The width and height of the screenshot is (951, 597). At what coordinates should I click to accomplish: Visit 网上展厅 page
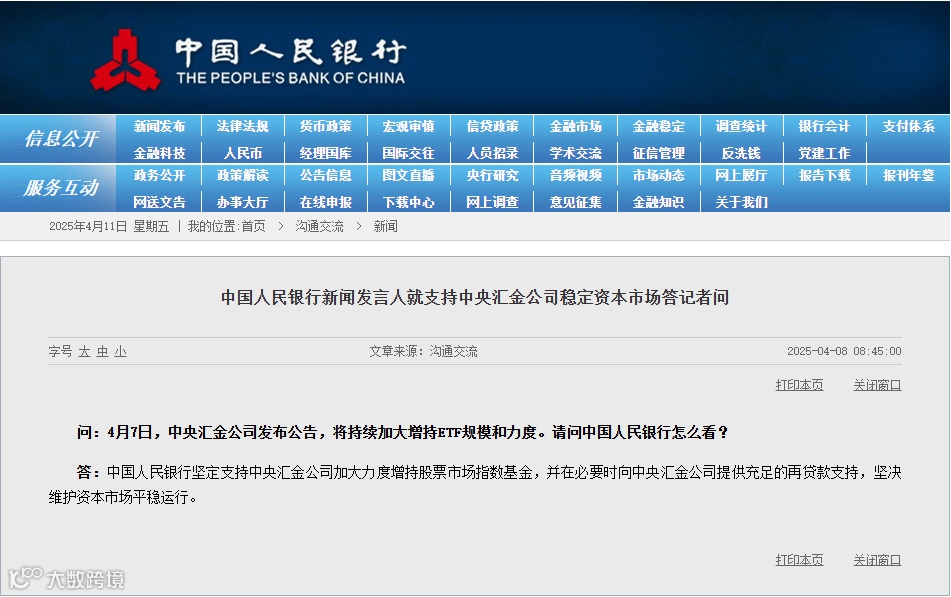(x=741, y=175)
